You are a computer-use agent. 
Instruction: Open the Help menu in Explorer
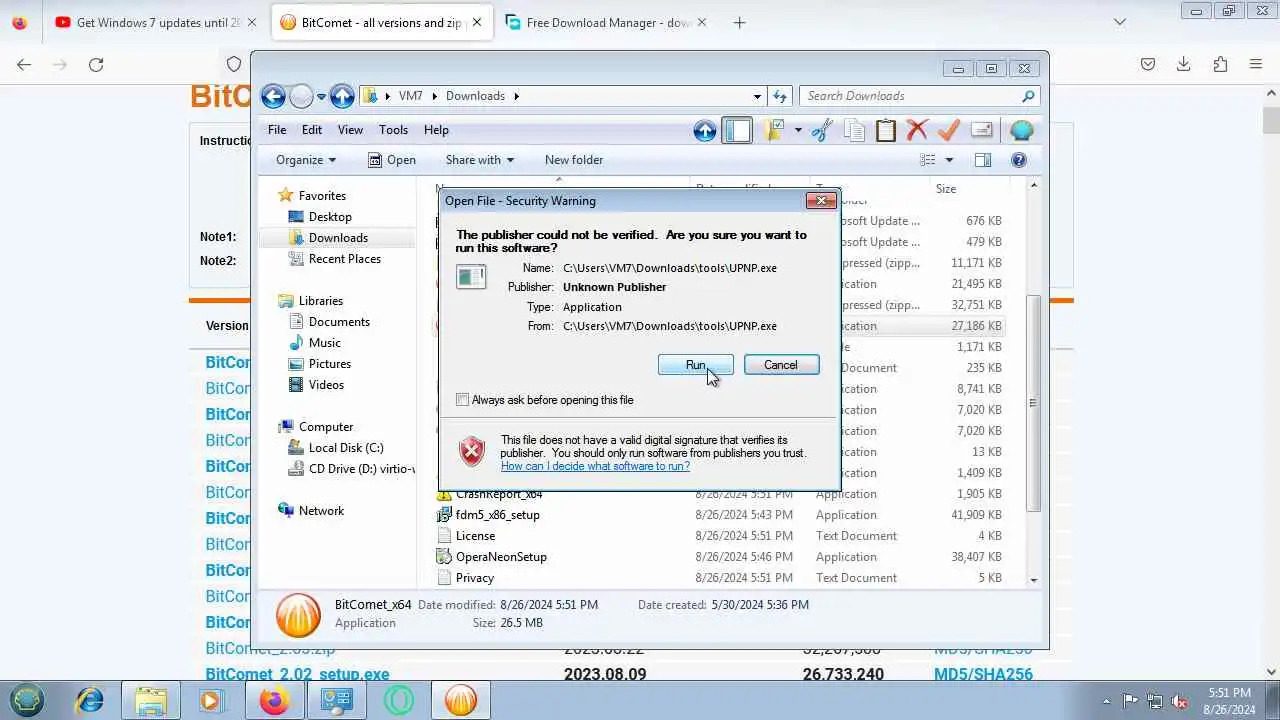pos(436,130)
